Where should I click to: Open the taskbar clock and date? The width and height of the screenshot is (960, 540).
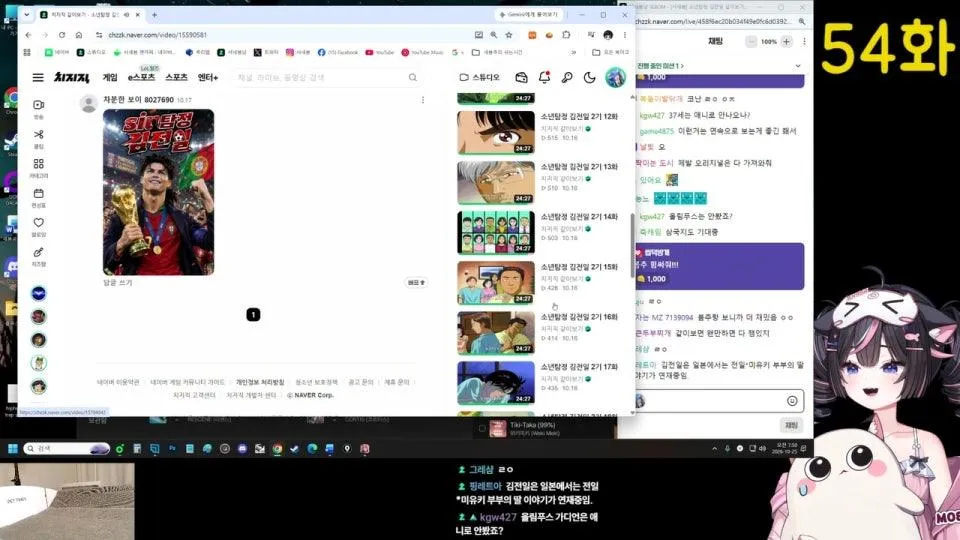coord(787,448)
